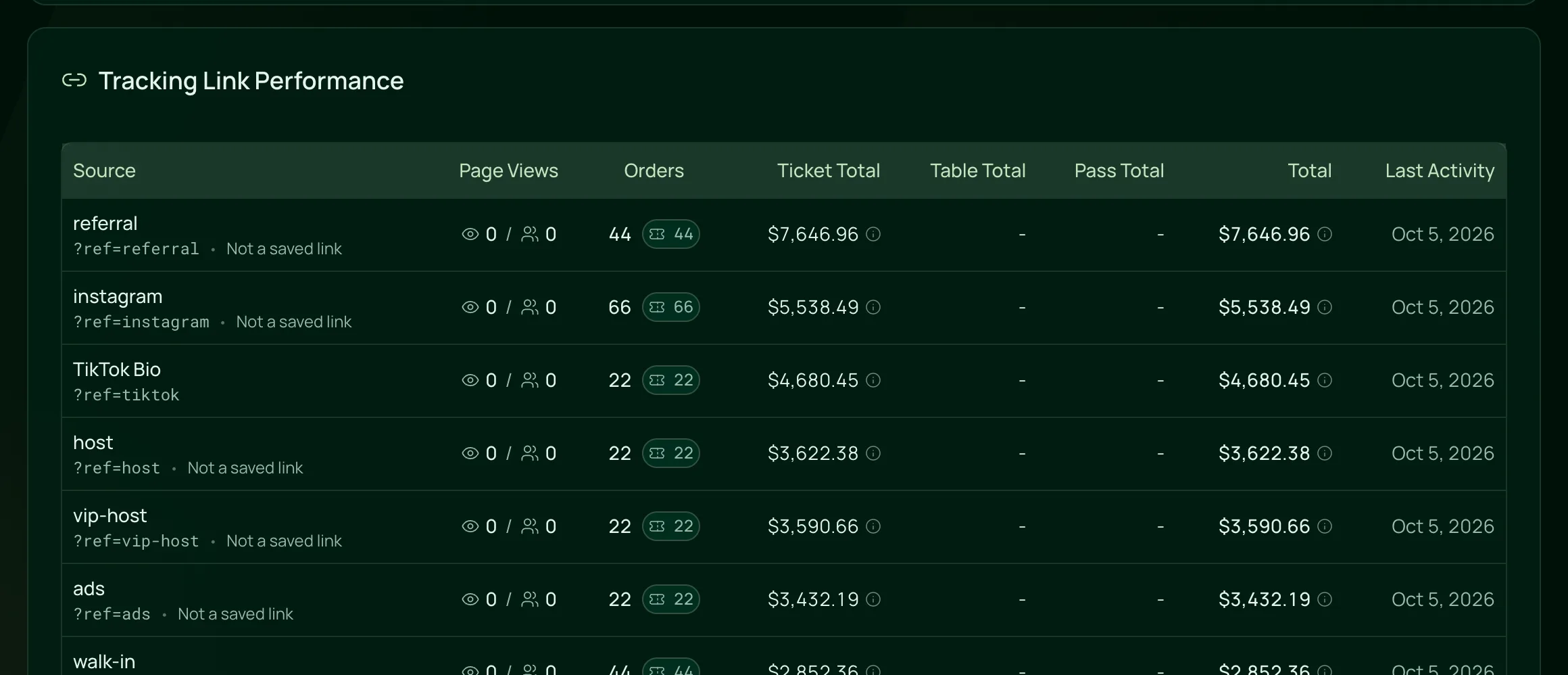
Task: Click info icon beside instagram ticket total $5,538.49
Action: click(x=873, y=307)
